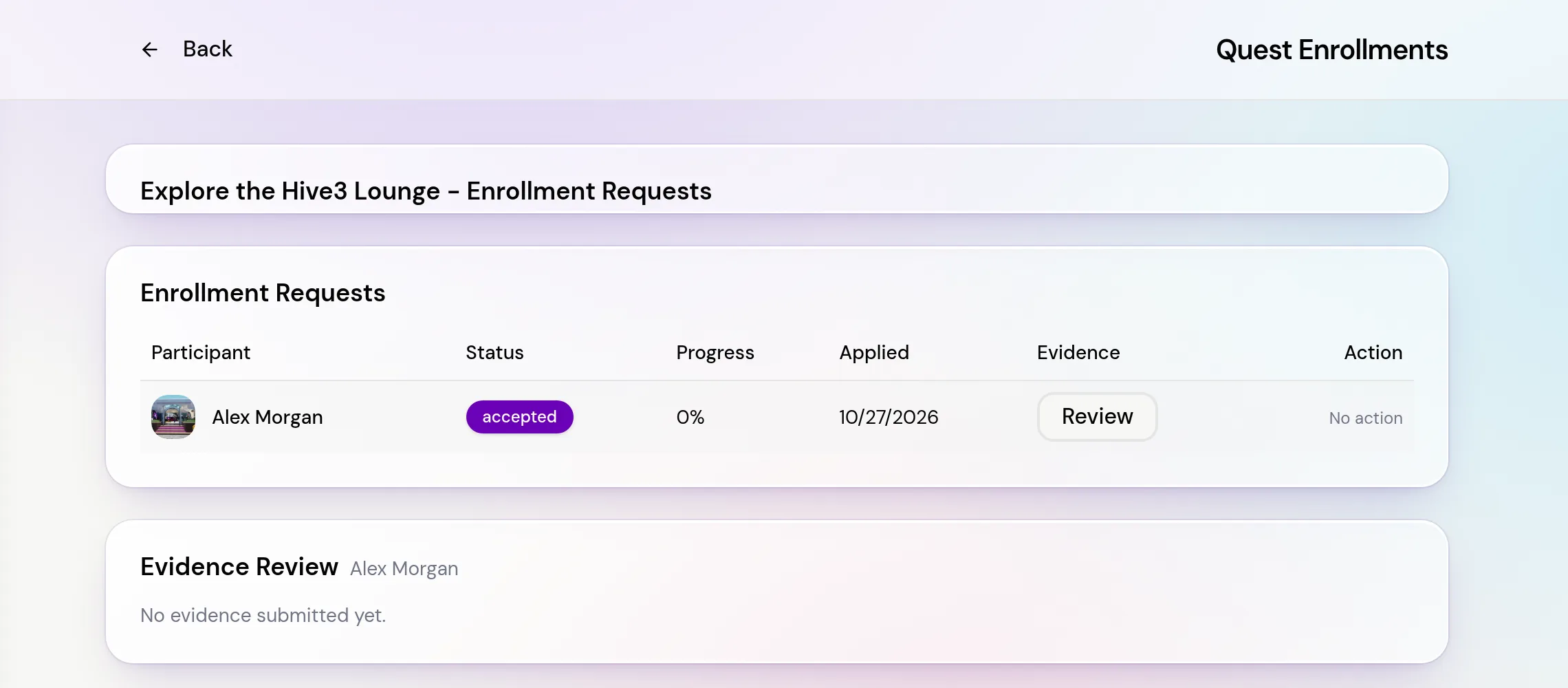1568x688 pixels.
Task: Click Explore the Hive3 Lounge heading
Action: pos(426,191)
